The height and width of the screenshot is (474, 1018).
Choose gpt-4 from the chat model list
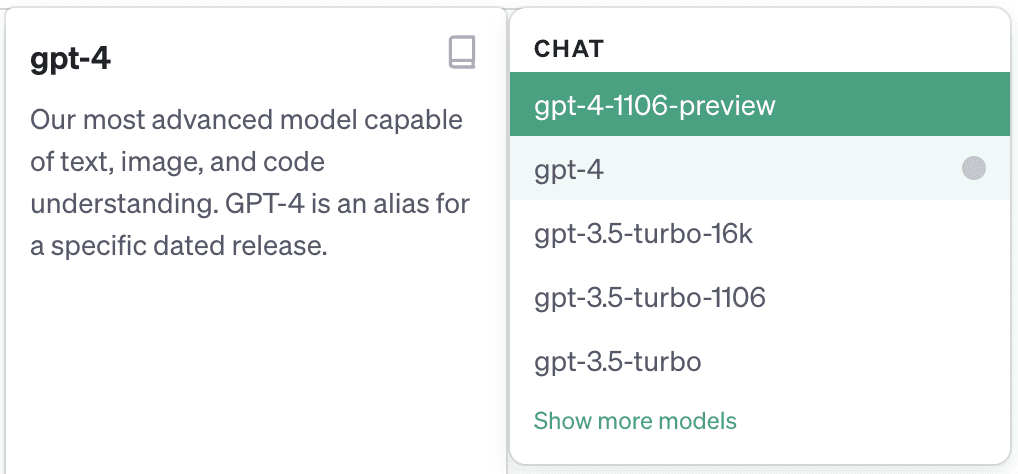pyautogui.click(x=570, y=170)
